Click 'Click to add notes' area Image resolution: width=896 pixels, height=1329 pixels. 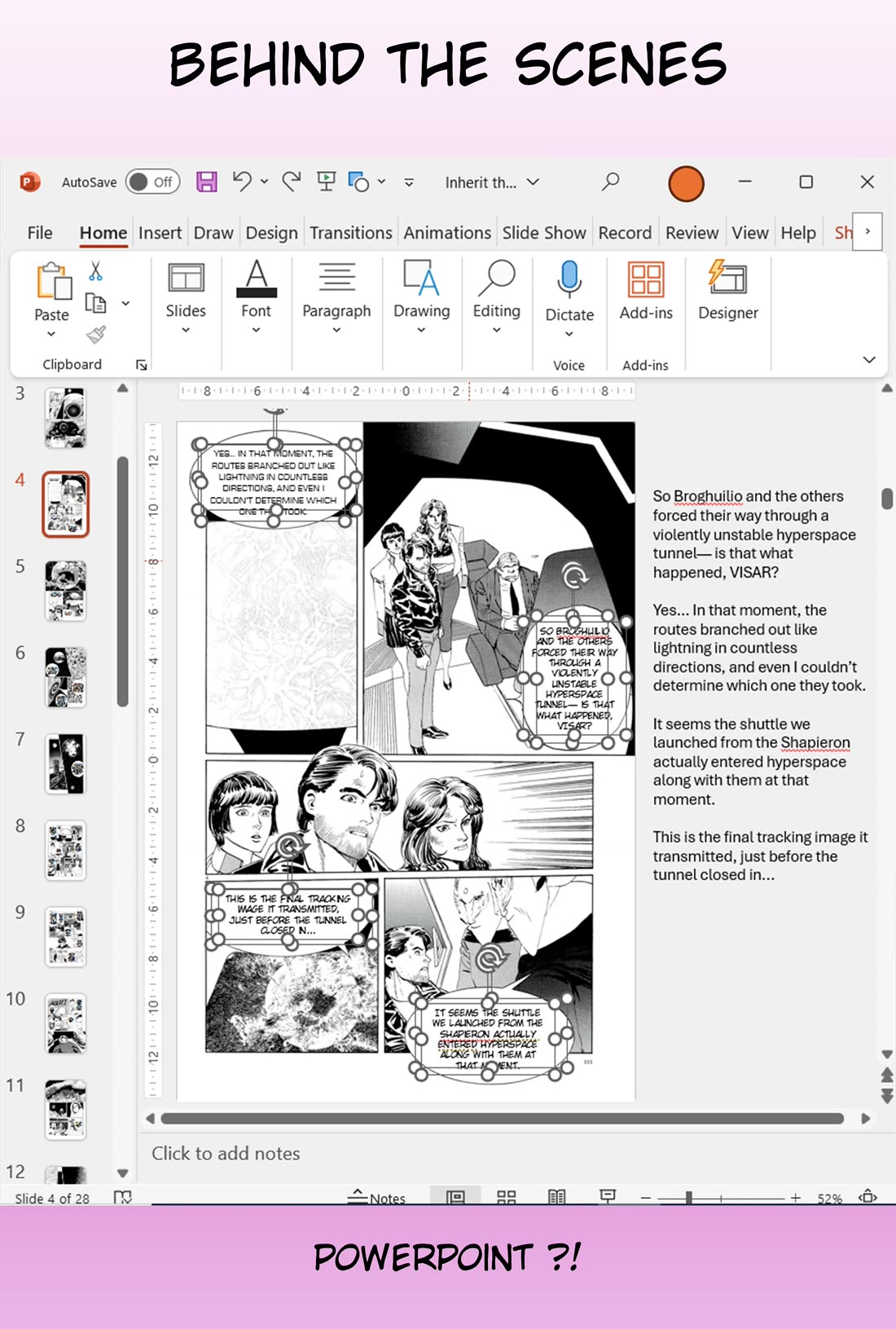(226, 1153)
